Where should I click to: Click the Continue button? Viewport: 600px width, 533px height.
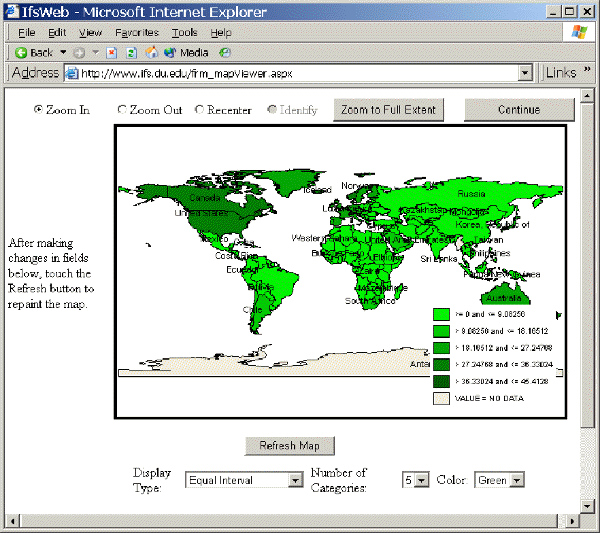pyautogui.click(x=519, y=110)
